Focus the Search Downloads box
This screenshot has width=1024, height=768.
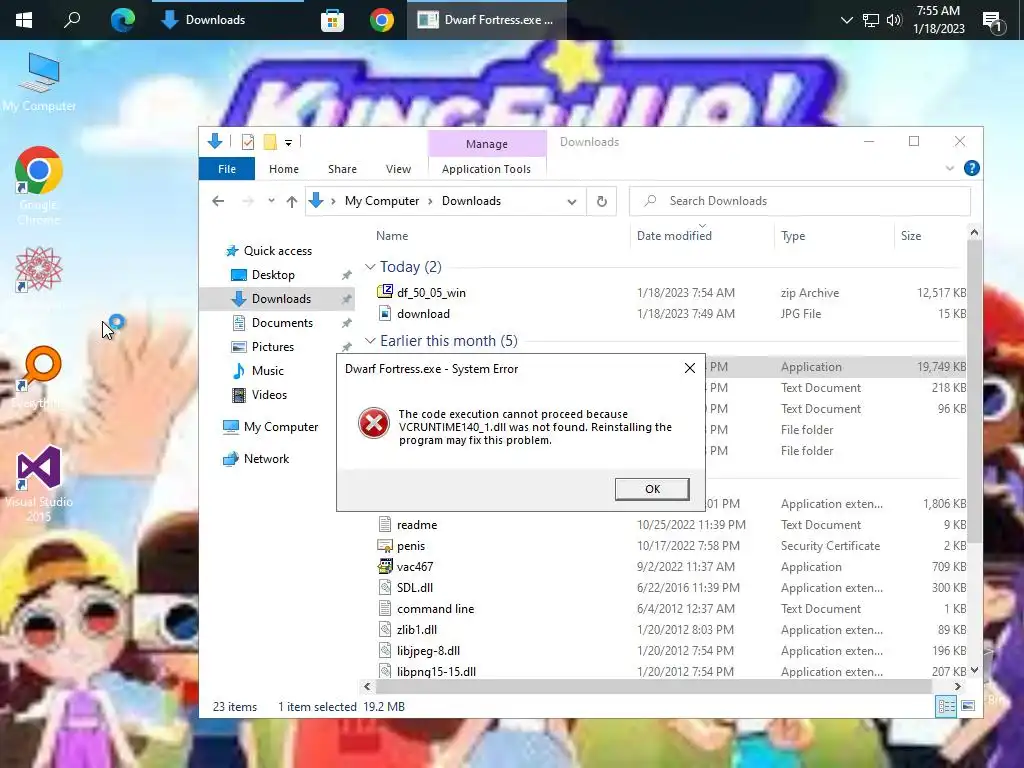(x=799, y=201)
